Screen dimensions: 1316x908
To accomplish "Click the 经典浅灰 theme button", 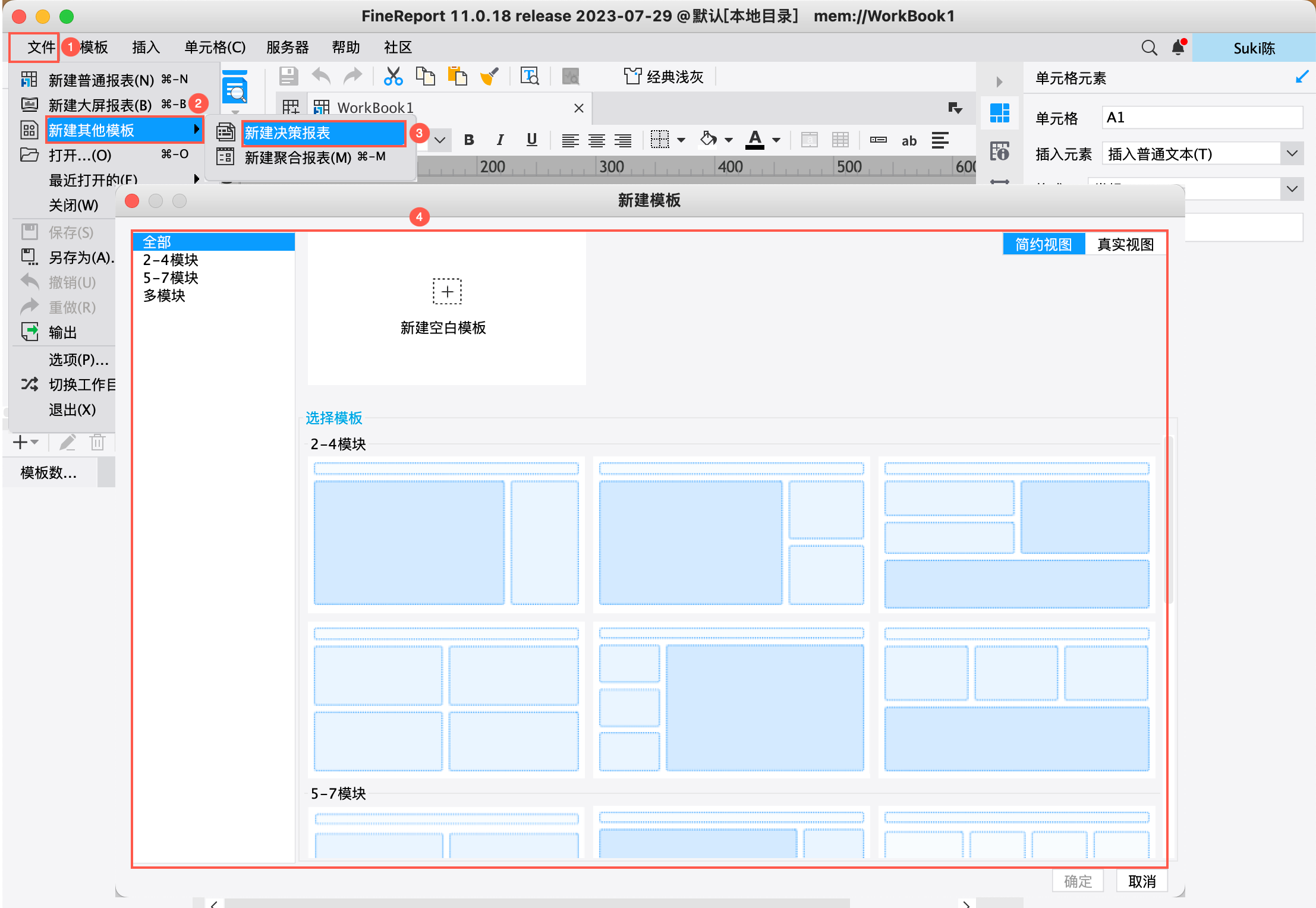I will click(x=664, y=77).
